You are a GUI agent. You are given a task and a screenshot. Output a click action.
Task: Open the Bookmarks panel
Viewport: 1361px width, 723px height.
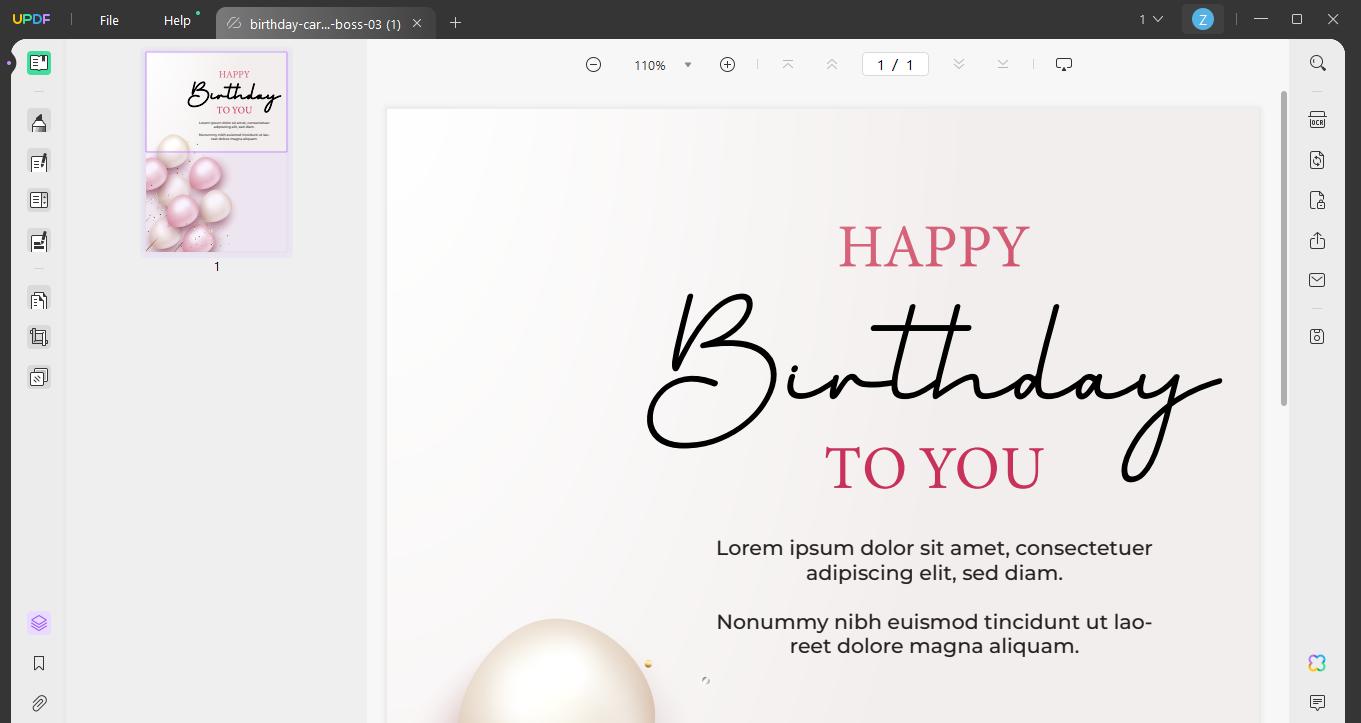[39, 663]
